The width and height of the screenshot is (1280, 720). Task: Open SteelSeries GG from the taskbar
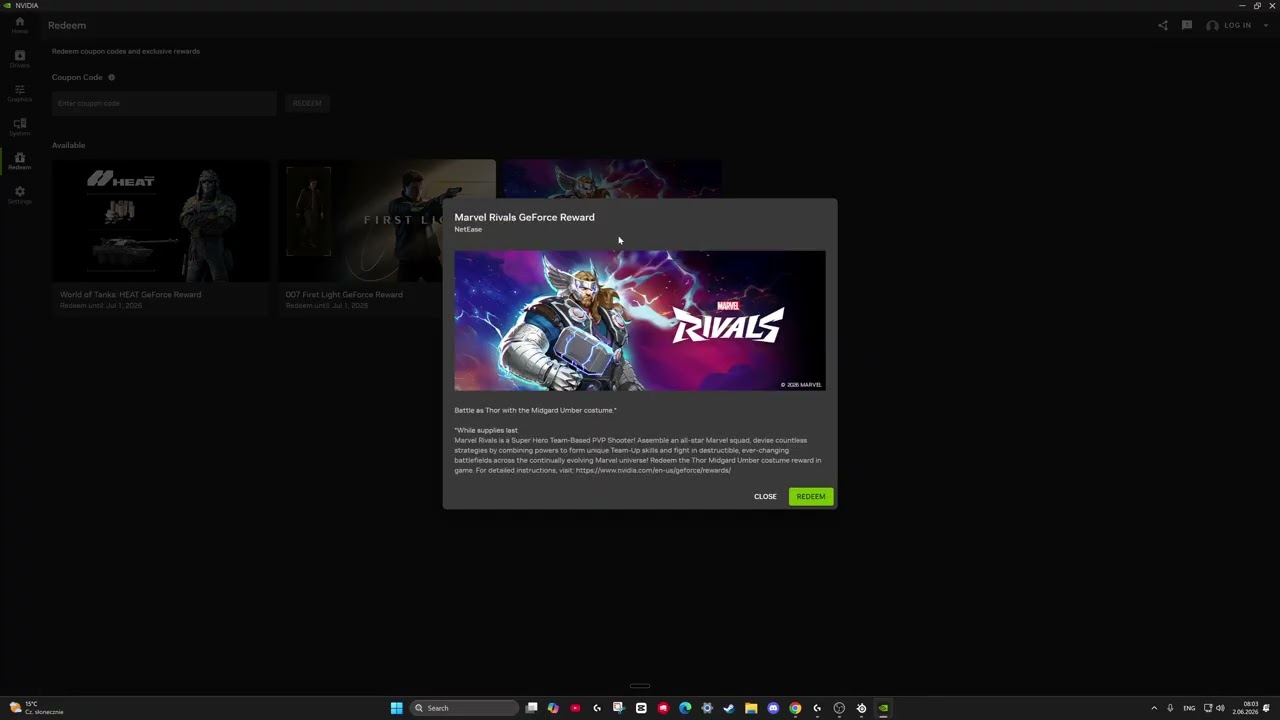(x=861, y=708)
